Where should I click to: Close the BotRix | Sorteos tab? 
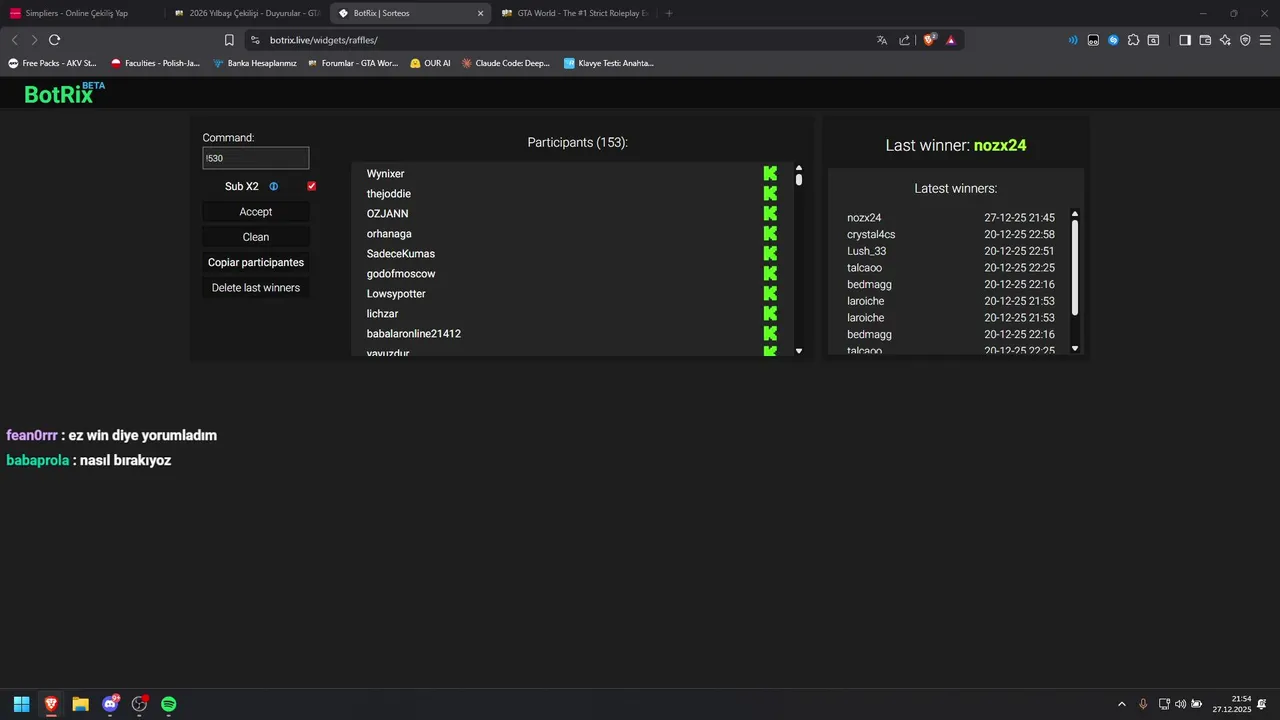(480, 13)
